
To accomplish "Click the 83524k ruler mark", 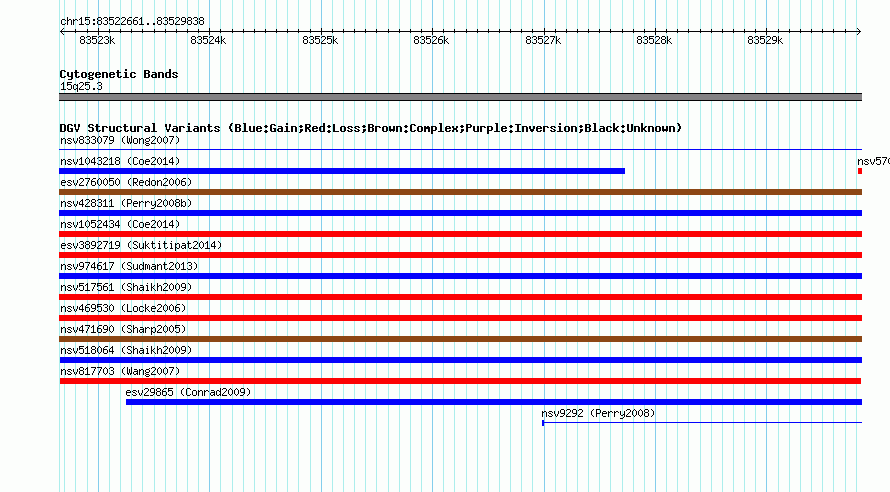I will tap(208, 40).
